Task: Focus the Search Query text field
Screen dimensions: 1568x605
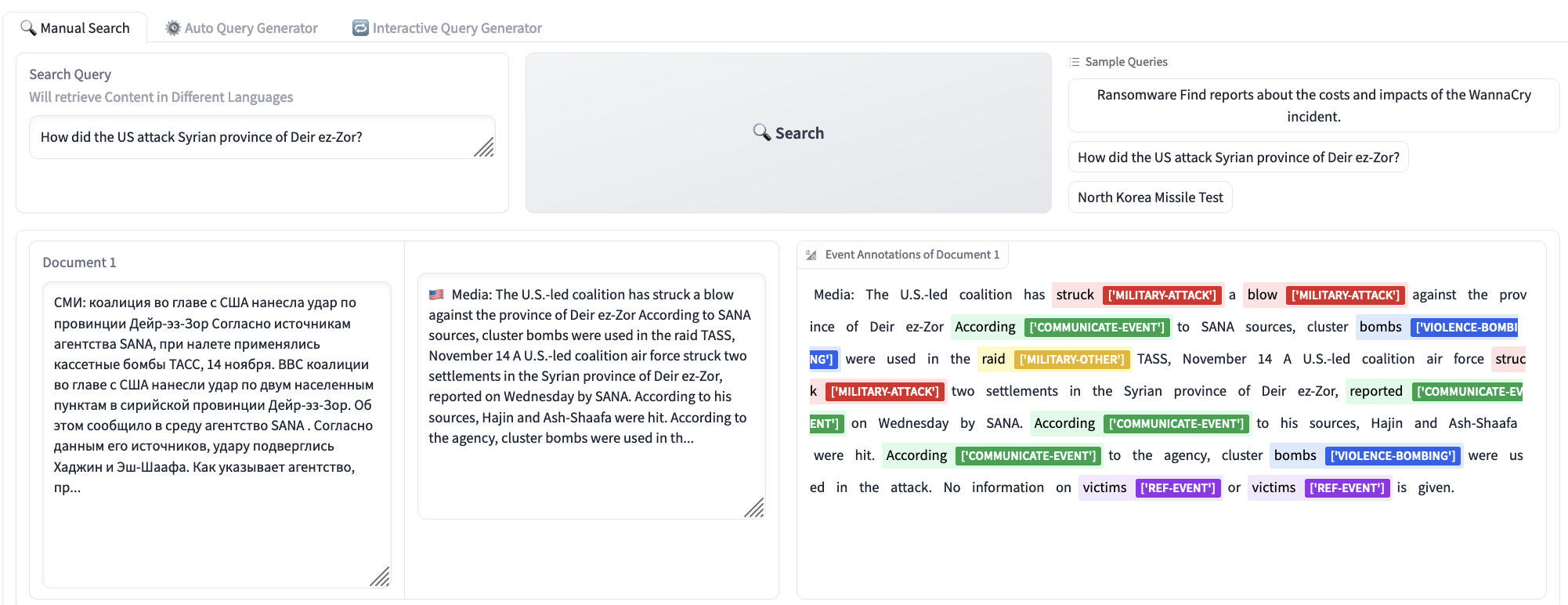Action: point(251,137)
